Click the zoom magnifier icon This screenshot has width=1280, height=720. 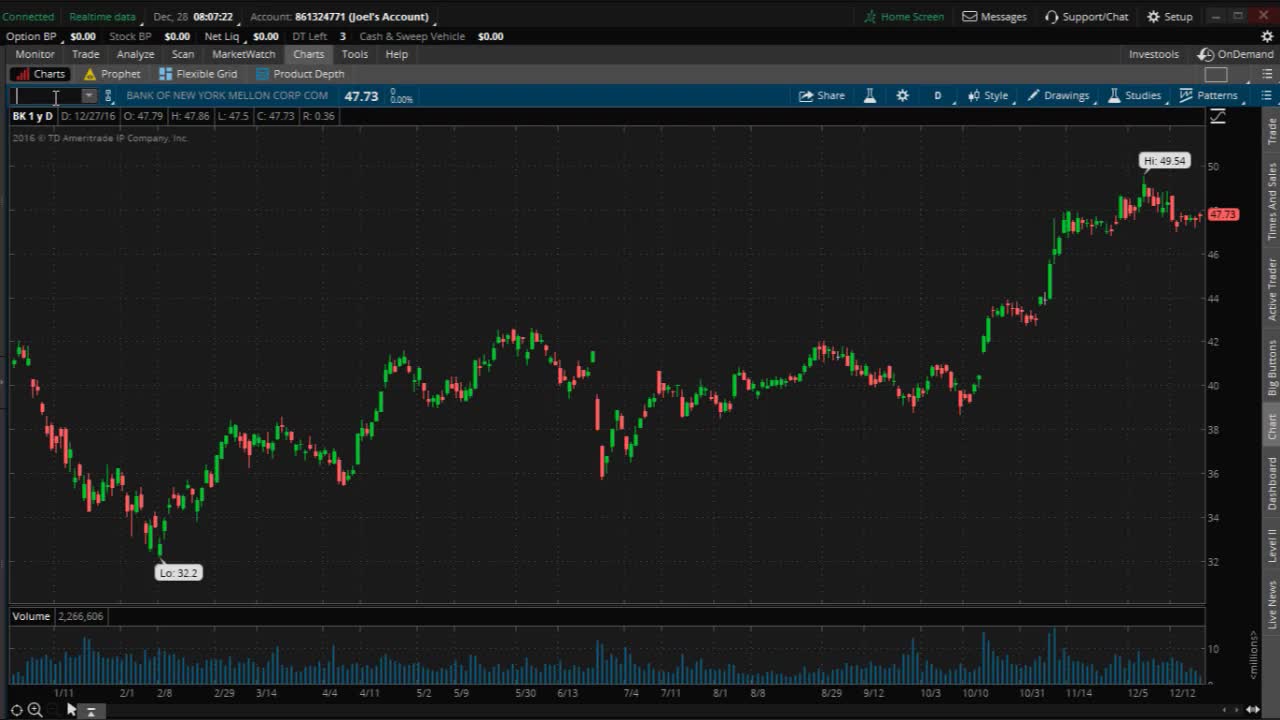[35, 710]
